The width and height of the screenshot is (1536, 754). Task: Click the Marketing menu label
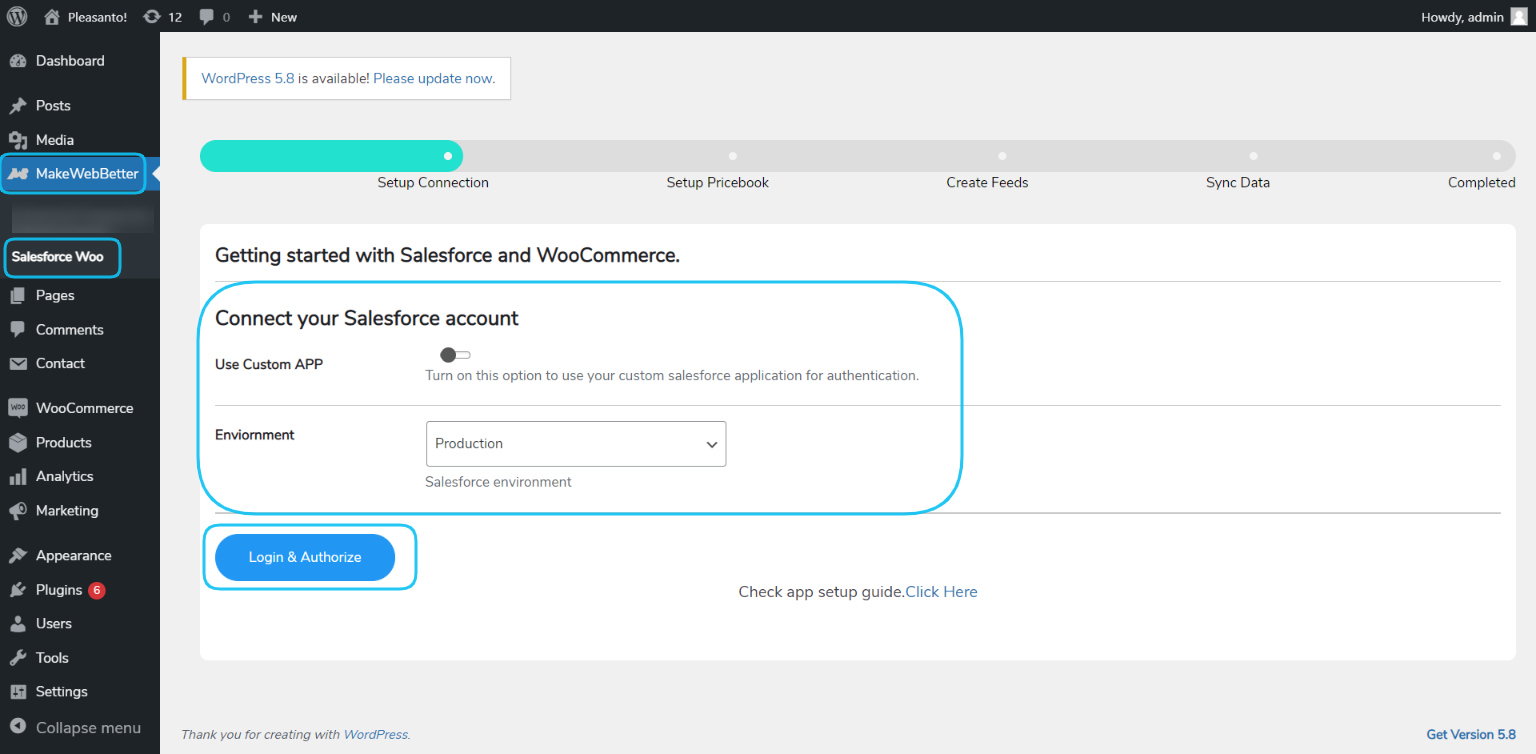click(67, 511)
